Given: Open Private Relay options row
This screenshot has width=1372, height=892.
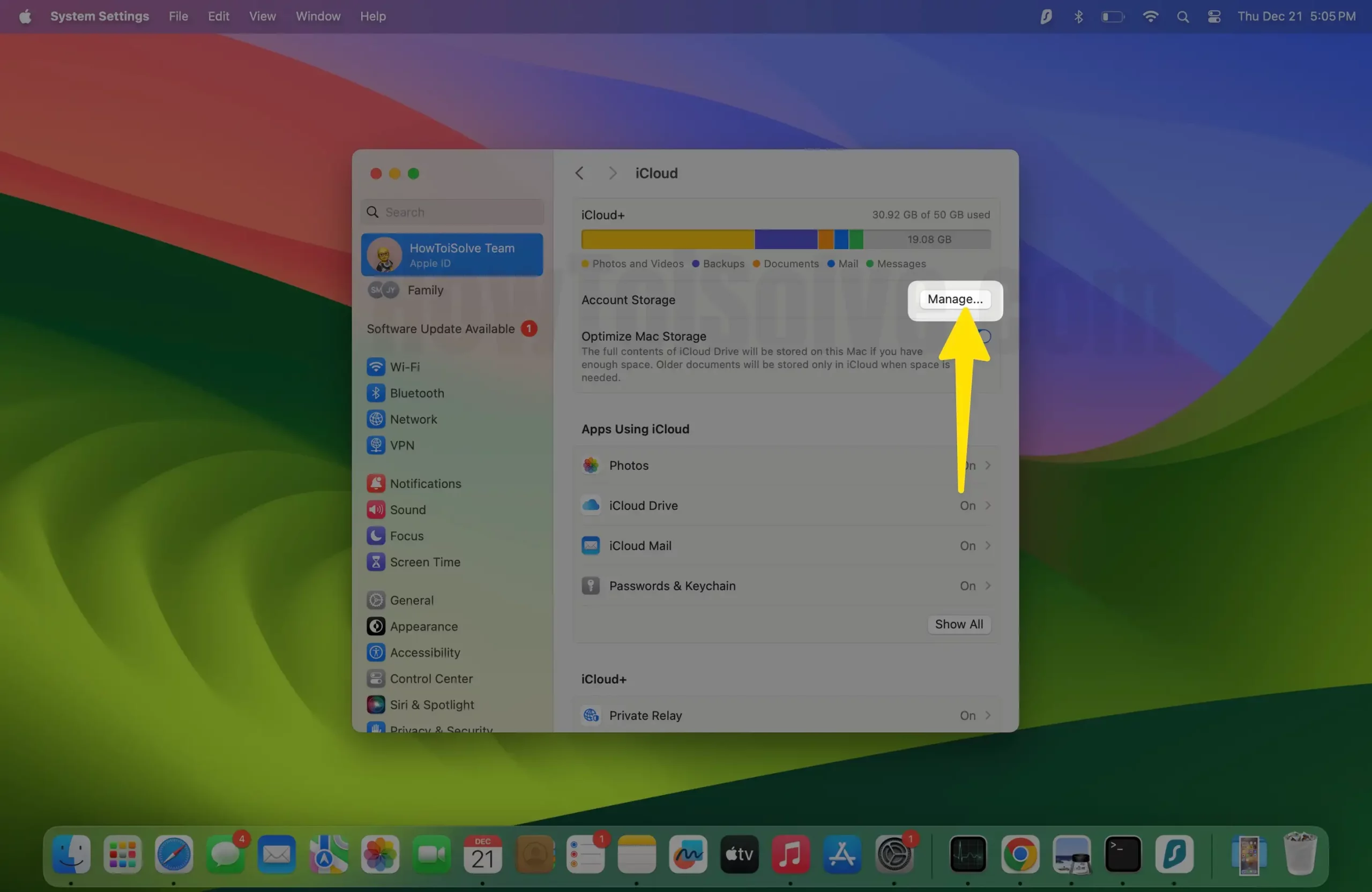Looking at the screenshot, I should point(786,715).
